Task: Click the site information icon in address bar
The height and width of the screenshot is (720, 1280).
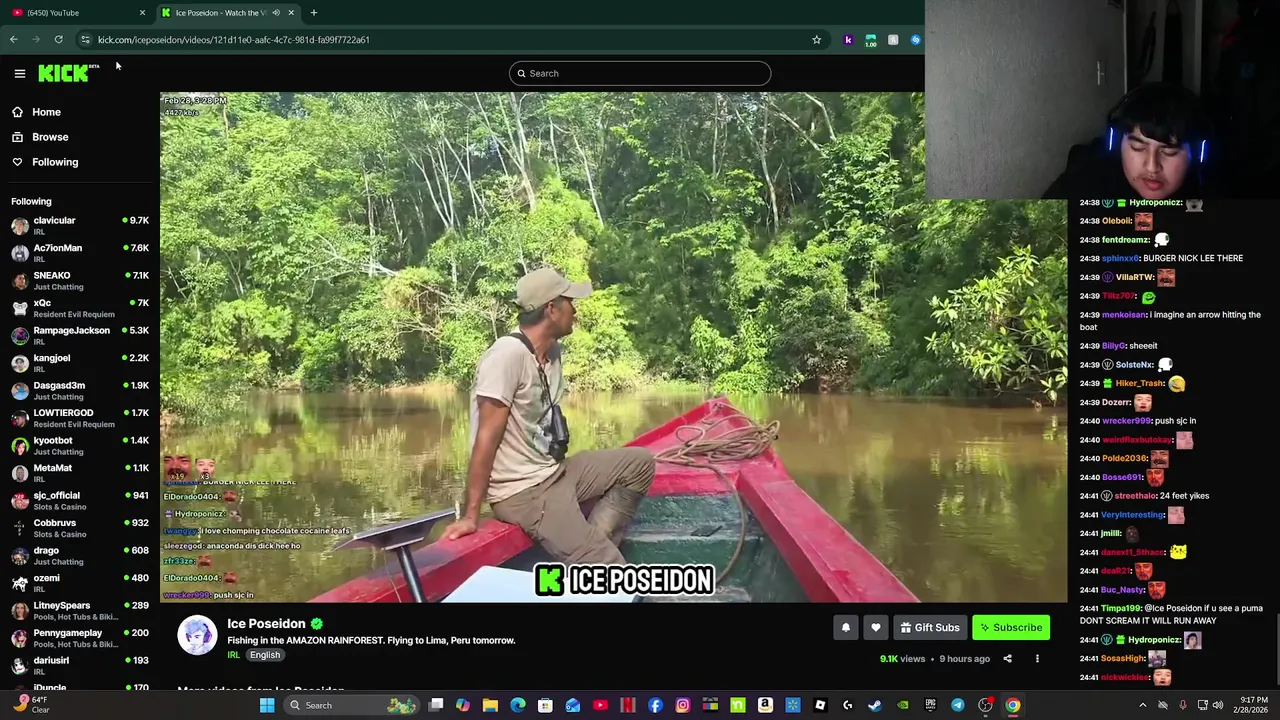Action: [85, 40]
